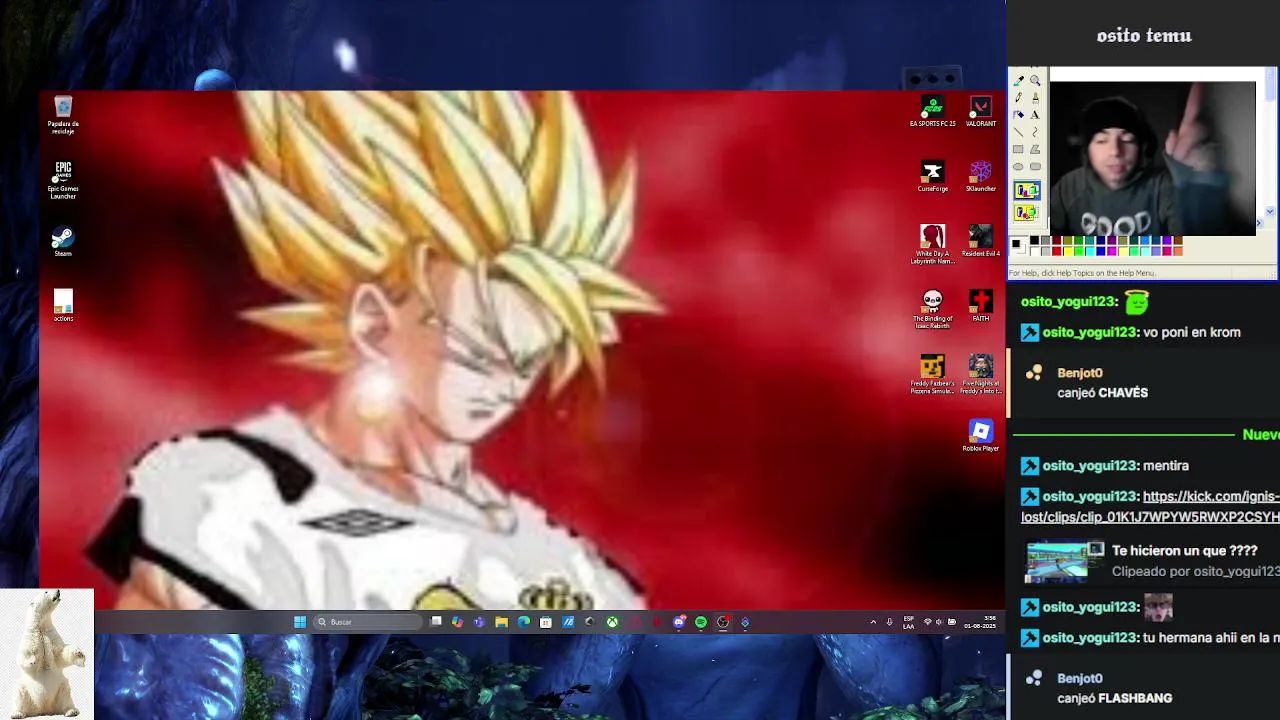The width and height of the screenshot is (1280, 720).
Task: Click username Benjot0 on FLASHBANG redemption
Action: (x=1080, y=678)
